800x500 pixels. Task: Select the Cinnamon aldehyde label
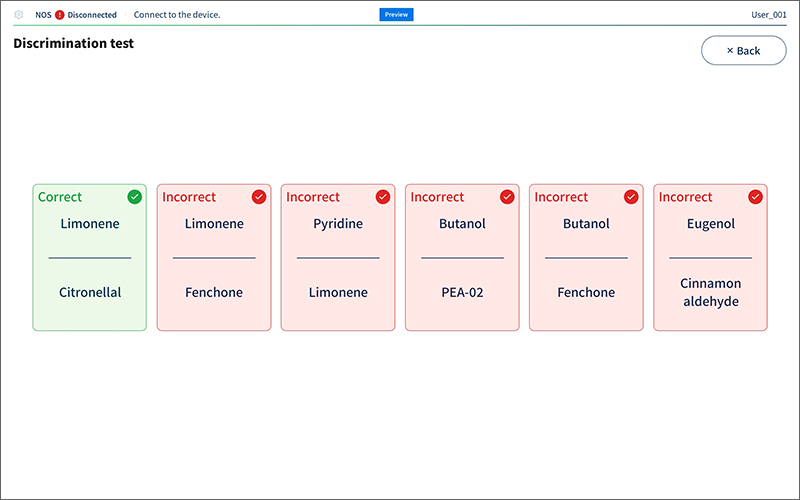710,292
